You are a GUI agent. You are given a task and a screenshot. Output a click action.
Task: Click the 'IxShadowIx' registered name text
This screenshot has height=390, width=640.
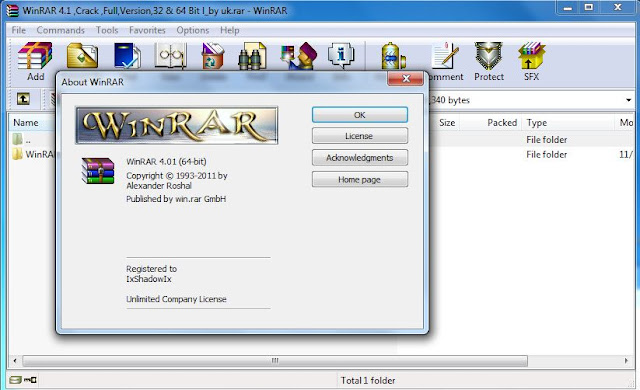[x=149, y=279]
